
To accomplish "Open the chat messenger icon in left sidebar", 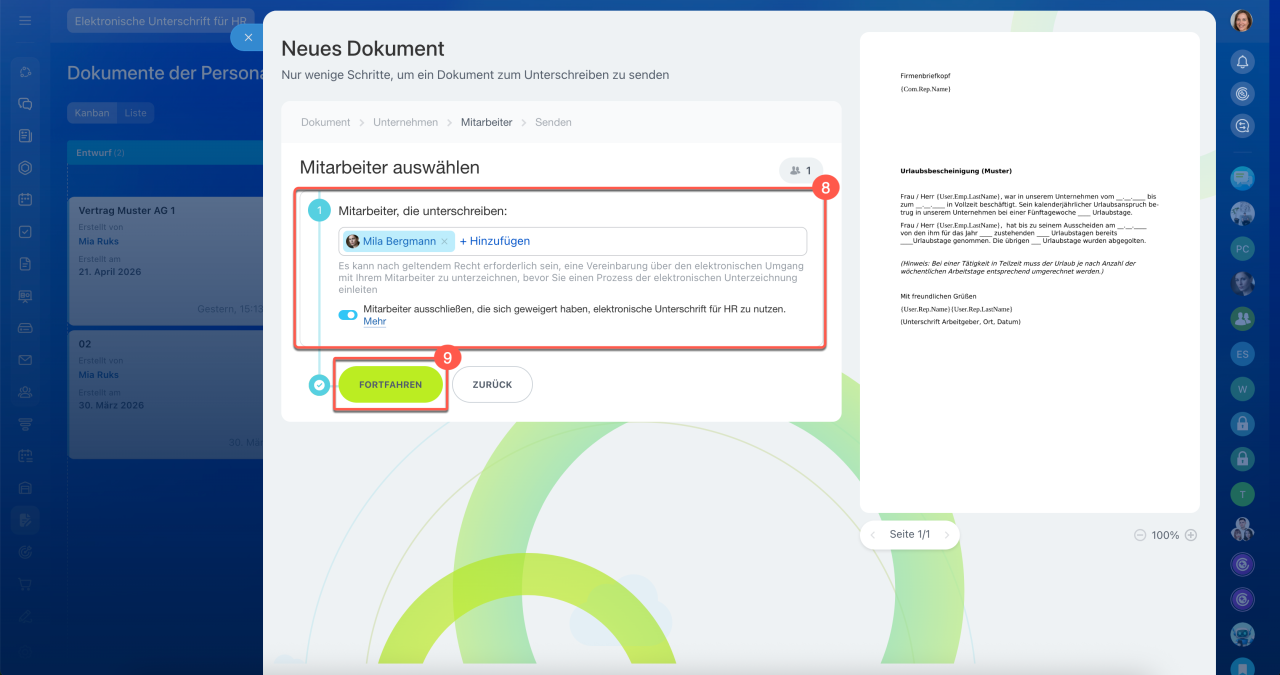I will tap(26, 103).
